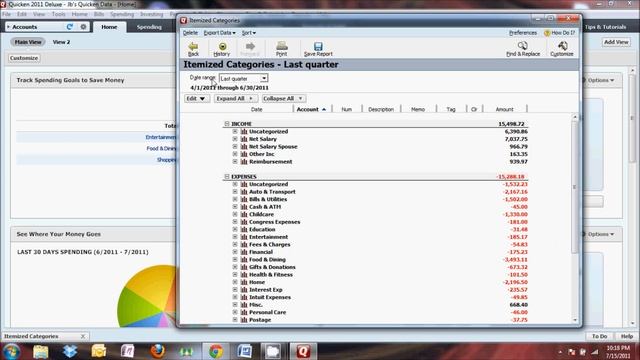Expand the Uncategorized income row
This screenshot has height=360, width=640.
(235, 131)
